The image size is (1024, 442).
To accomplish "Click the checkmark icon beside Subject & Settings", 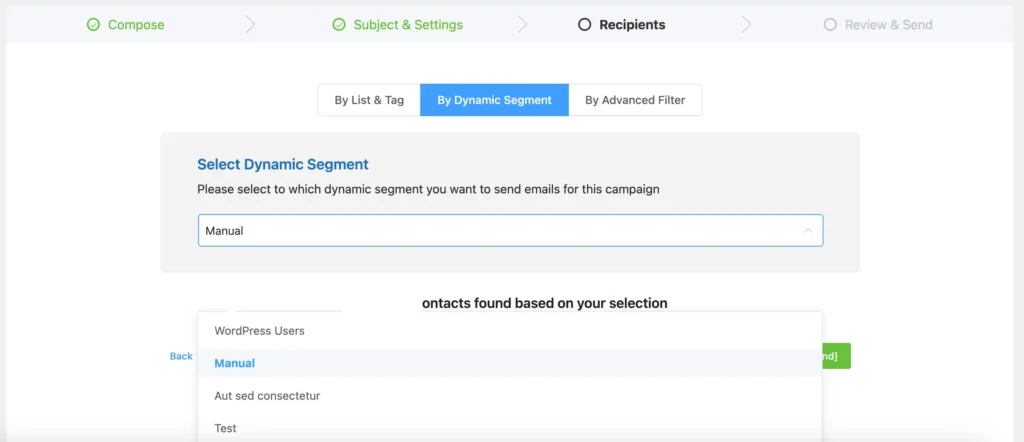I will [339, 25].
